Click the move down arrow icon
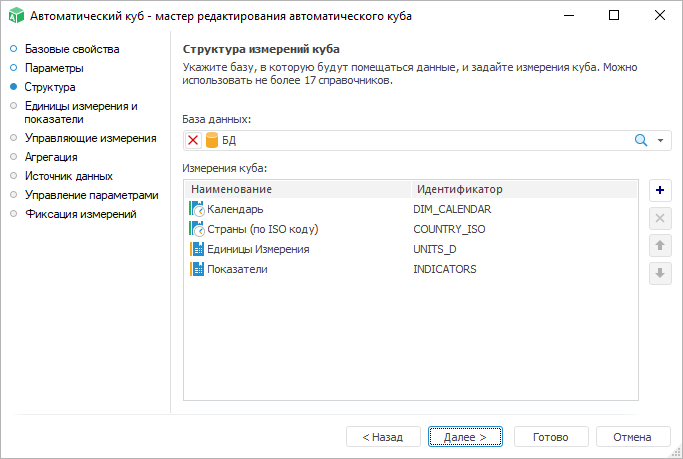Image resolution: width=683 pixels, height=459 pixels. (660, 273)
